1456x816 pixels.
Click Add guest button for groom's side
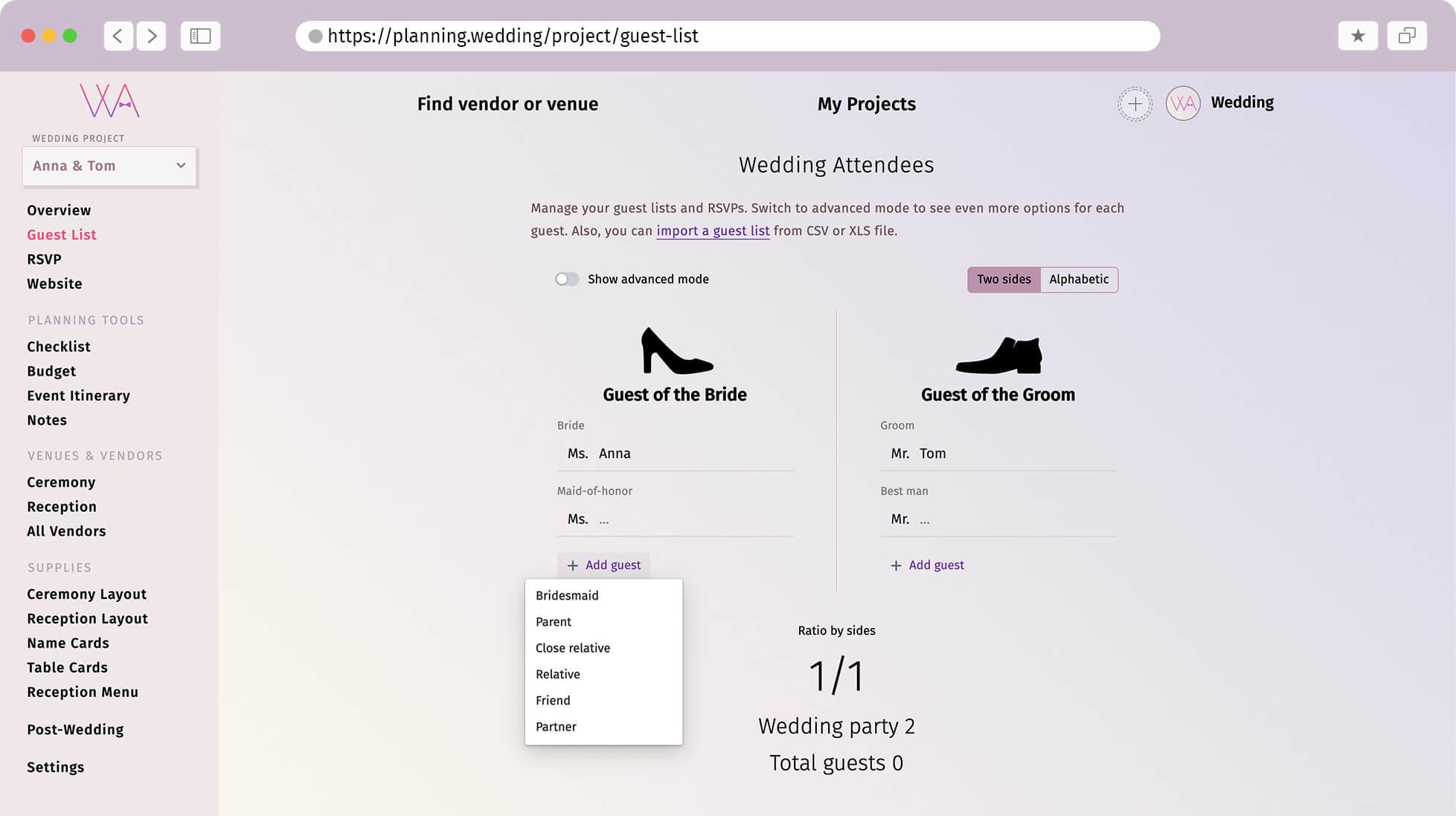[x=926, y=565]
